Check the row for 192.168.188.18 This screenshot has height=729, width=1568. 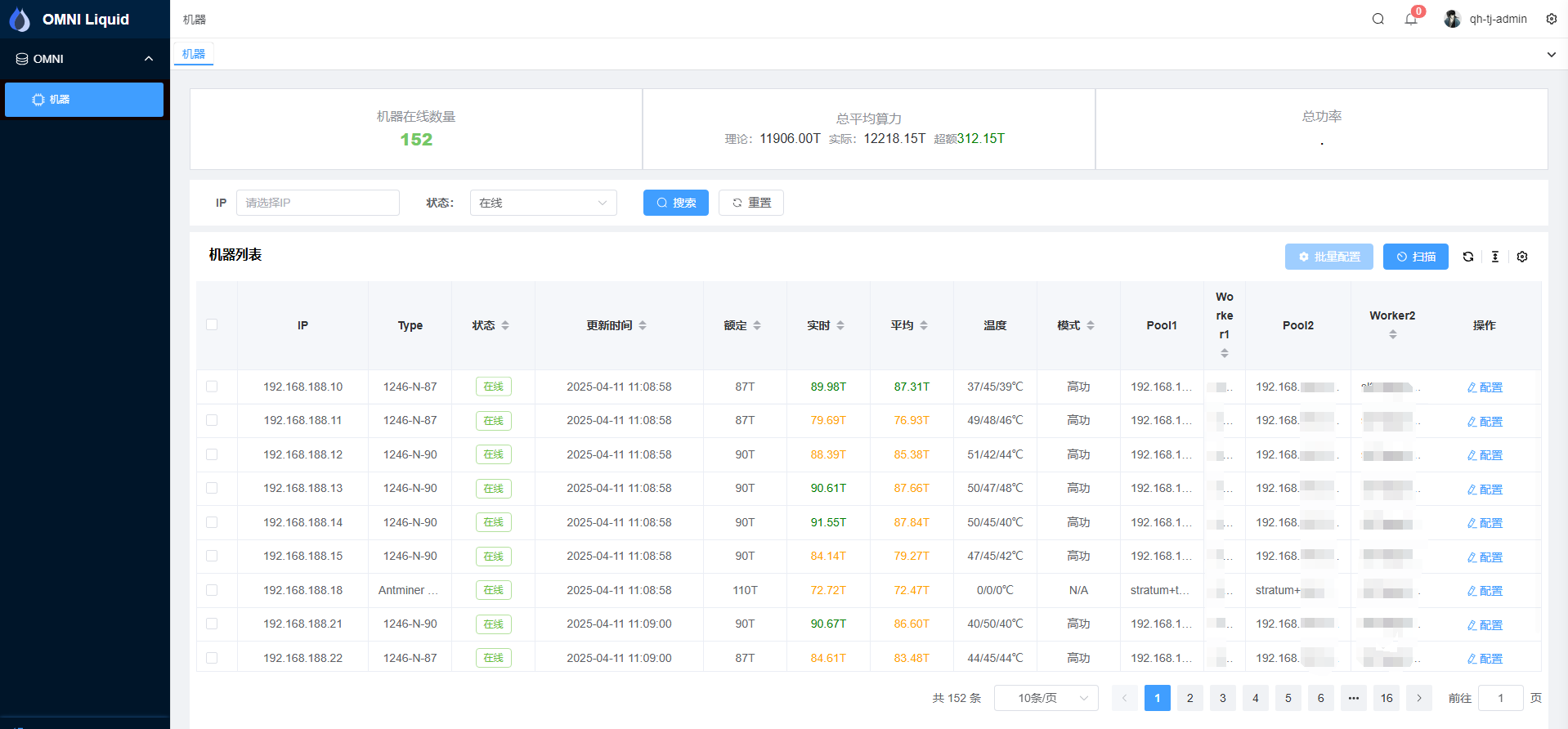coord(212,590)
